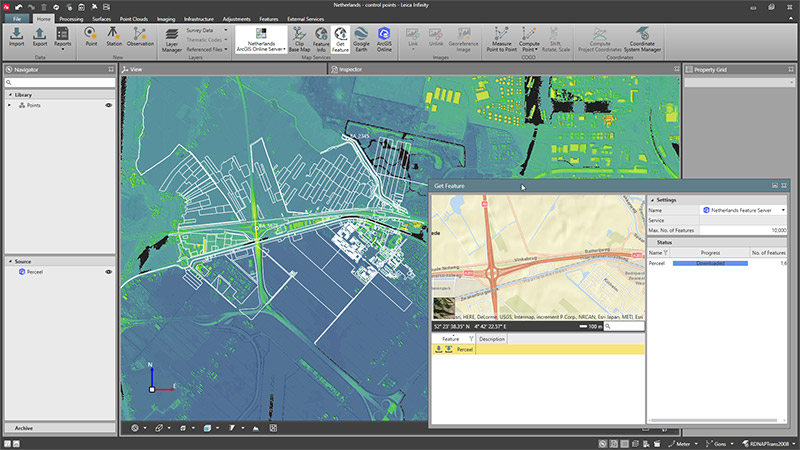Toggle the grid icon in status bar
This screenshot has width=800, height=450.
[x=624, y=444]
